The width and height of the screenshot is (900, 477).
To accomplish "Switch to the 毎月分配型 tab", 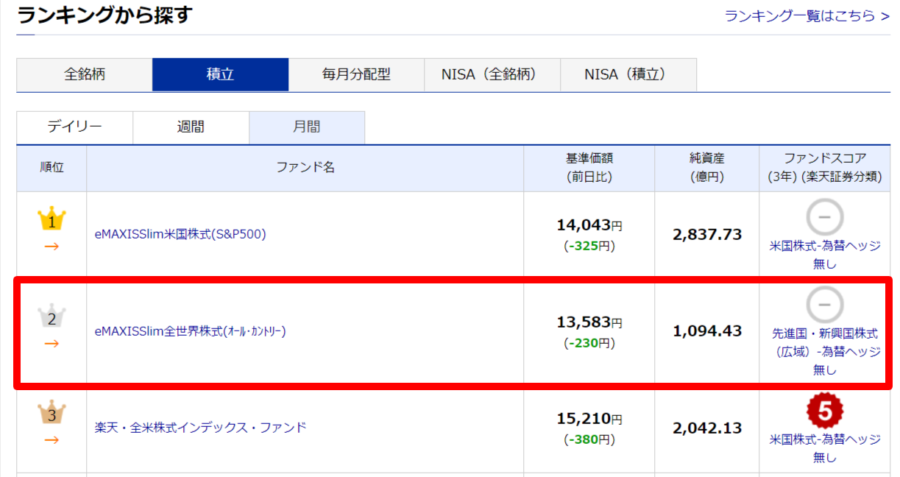I will (356, 75).
